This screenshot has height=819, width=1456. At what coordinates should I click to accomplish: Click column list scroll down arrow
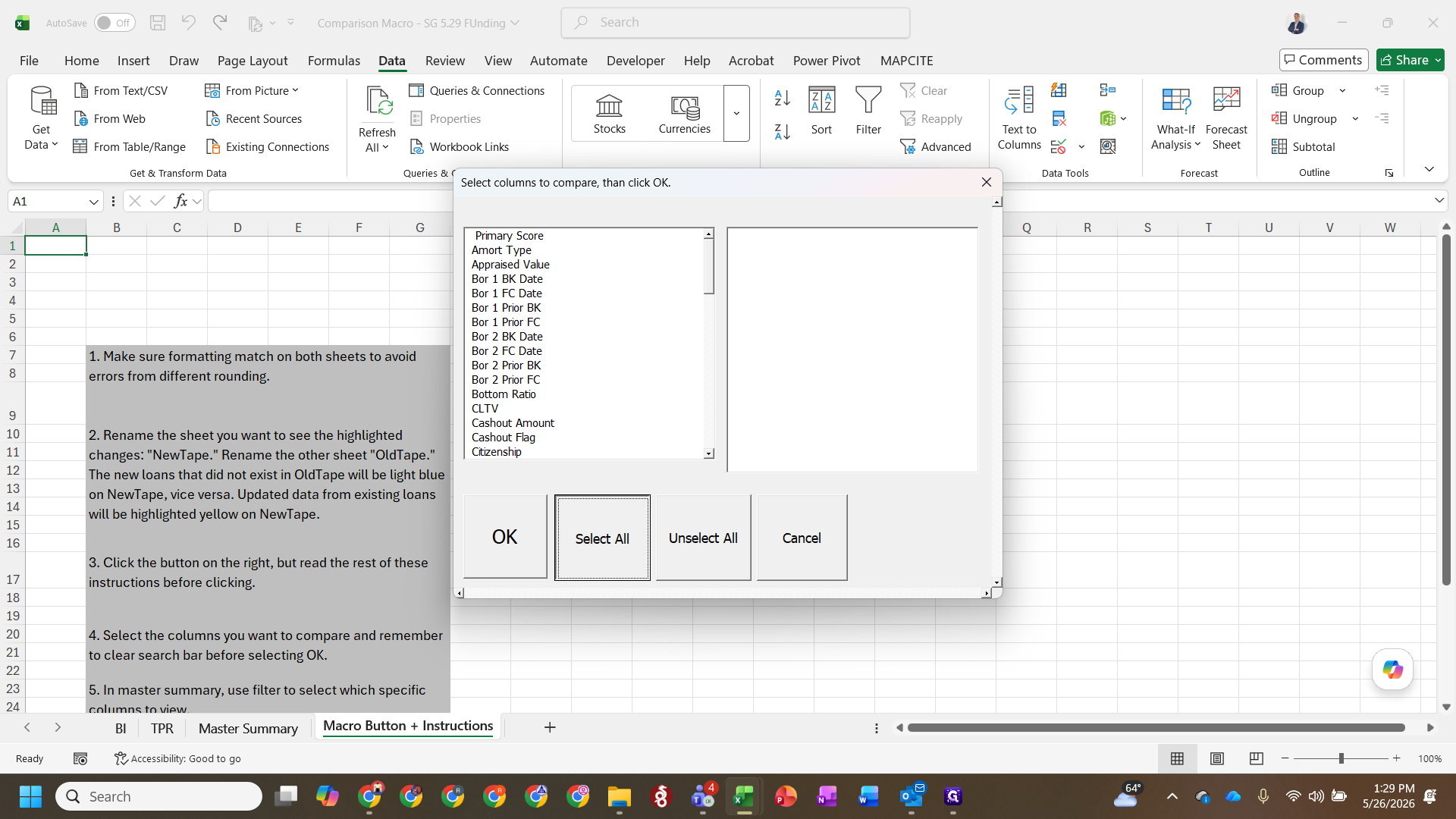[x=708, y=453]
